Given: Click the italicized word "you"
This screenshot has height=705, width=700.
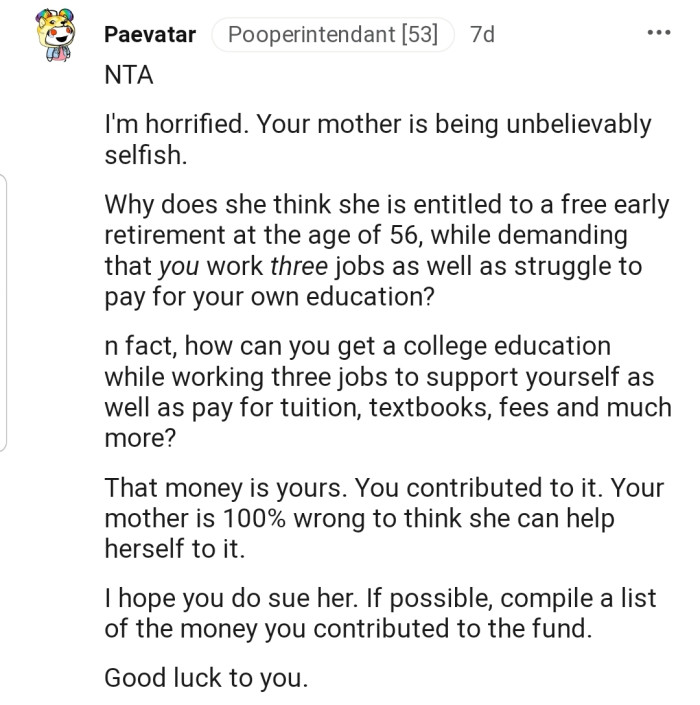Looking at the screenshot, I should (x=178, y=268).
